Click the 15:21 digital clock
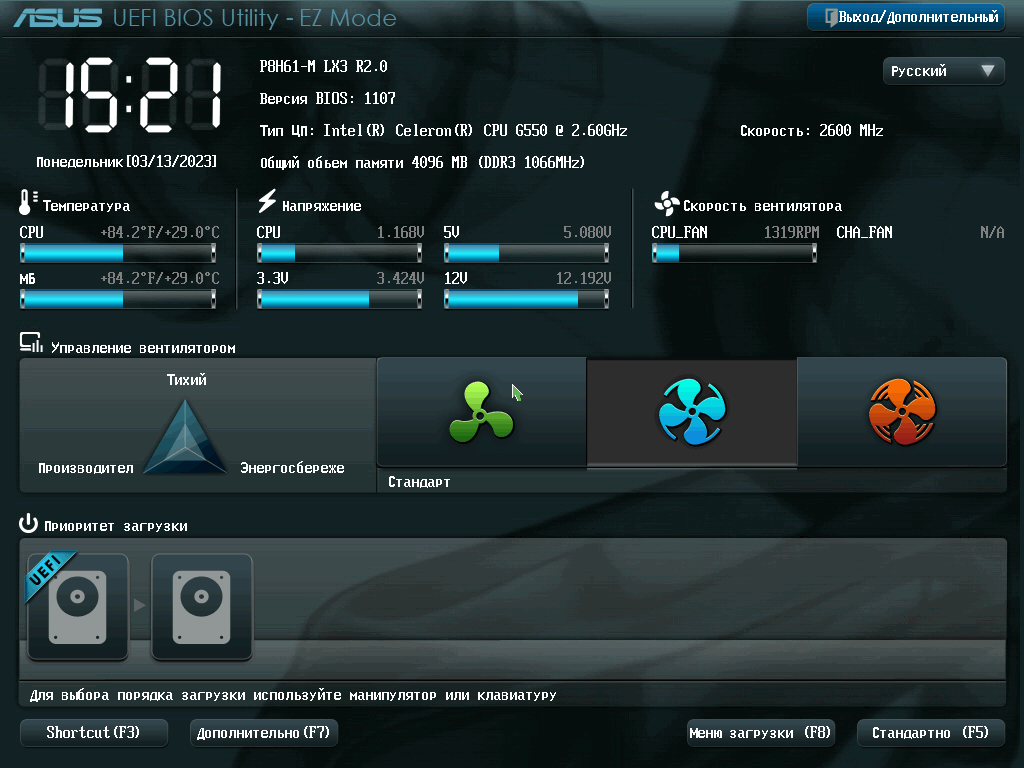The image size is (1024, 768). coord(129,95)
